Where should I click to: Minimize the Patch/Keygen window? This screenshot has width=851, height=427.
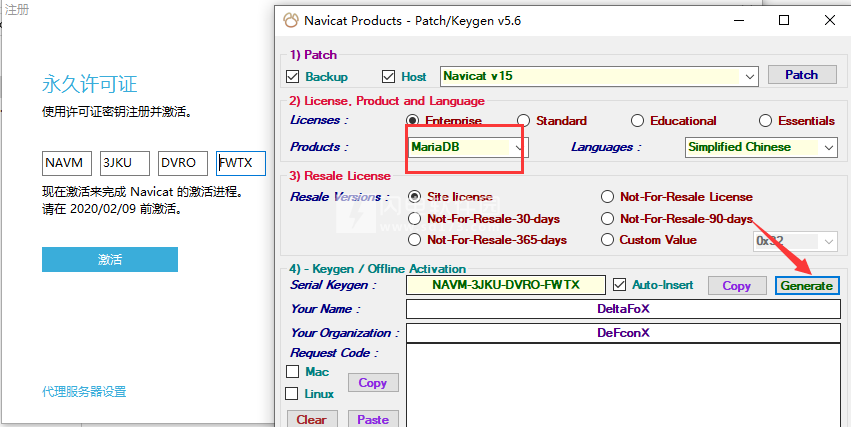tap(739, 21)
